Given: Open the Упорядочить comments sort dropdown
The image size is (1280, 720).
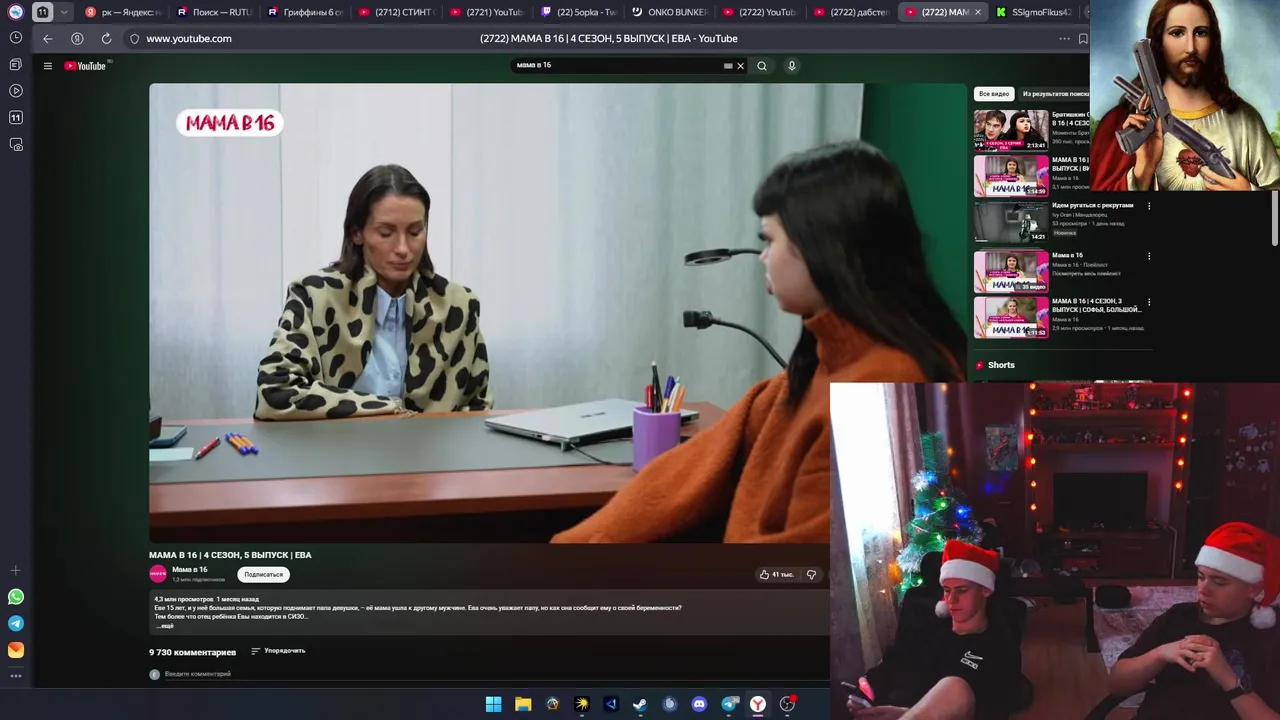Looking at the screenshot, I should pos(278,651).
